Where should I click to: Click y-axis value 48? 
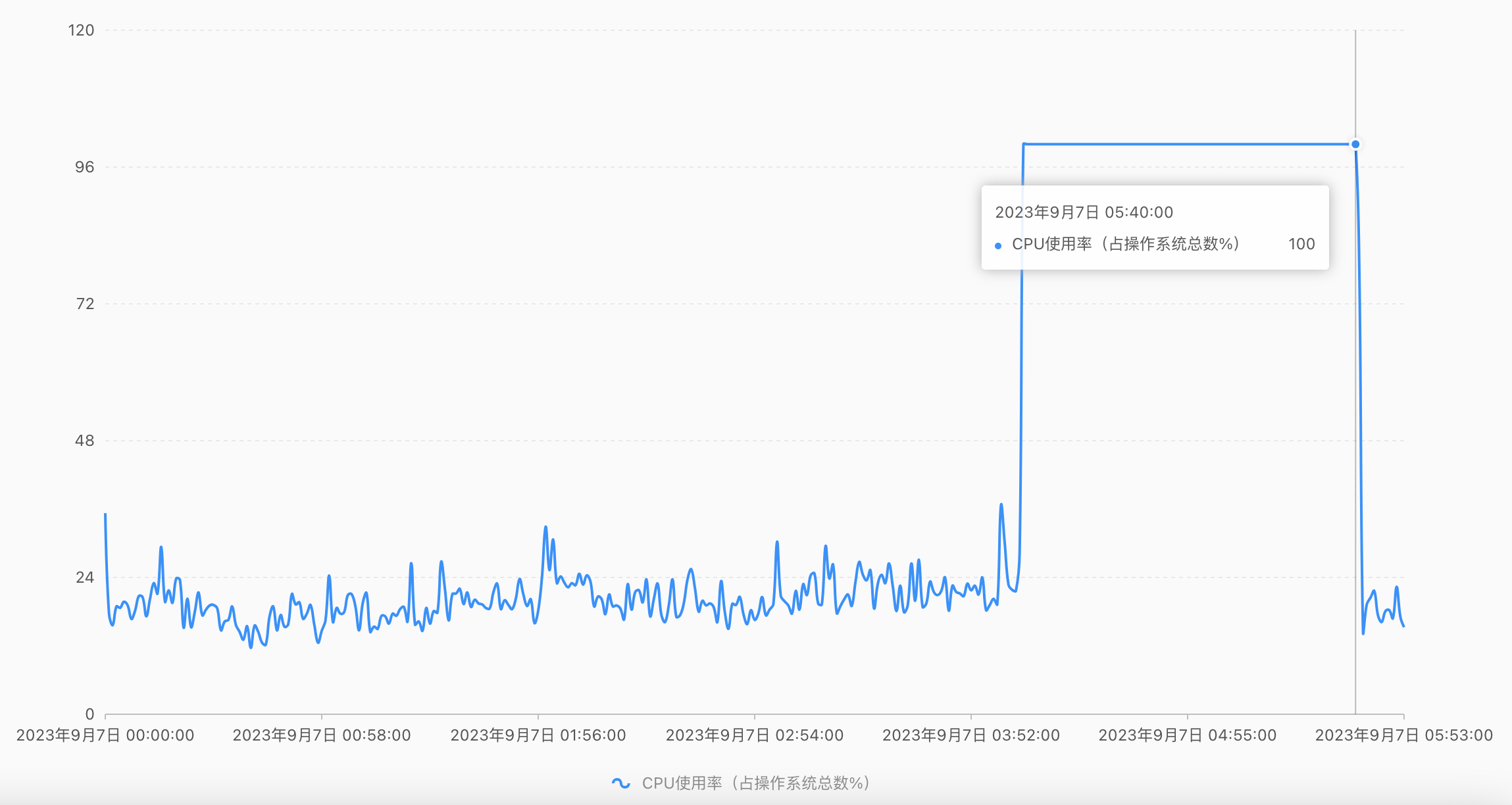[x=85, y=441]
